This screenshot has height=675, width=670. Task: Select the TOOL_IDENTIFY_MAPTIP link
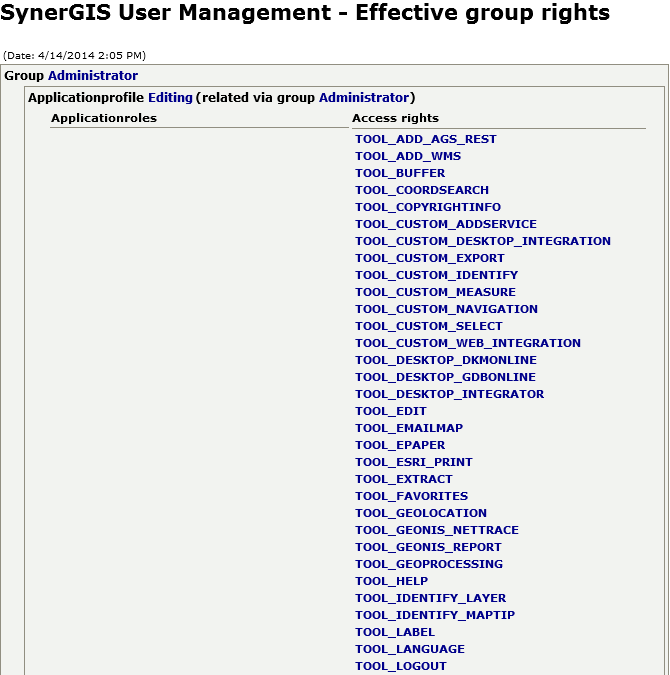[435, 615]
